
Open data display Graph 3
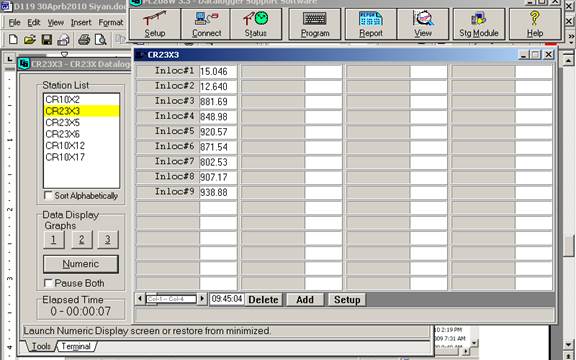tap(108, 240)
